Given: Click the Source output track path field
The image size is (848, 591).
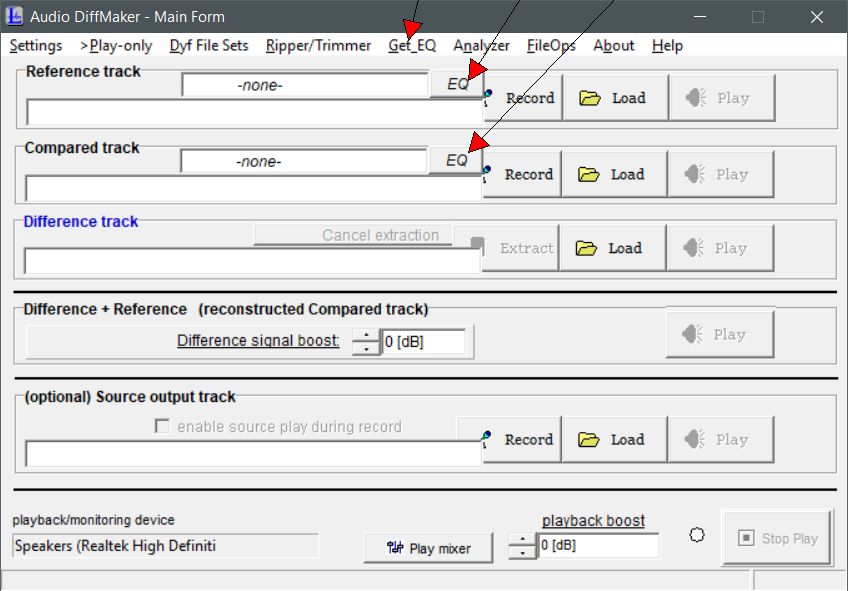Looking at the screenshot, I should [x=254, y=454].
